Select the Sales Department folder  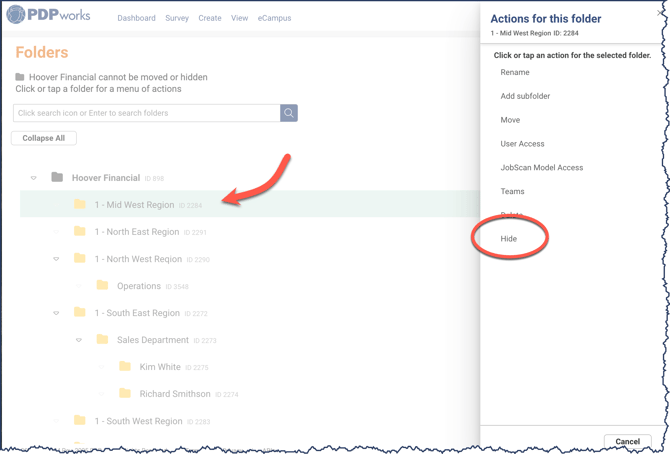pos(153,340)
